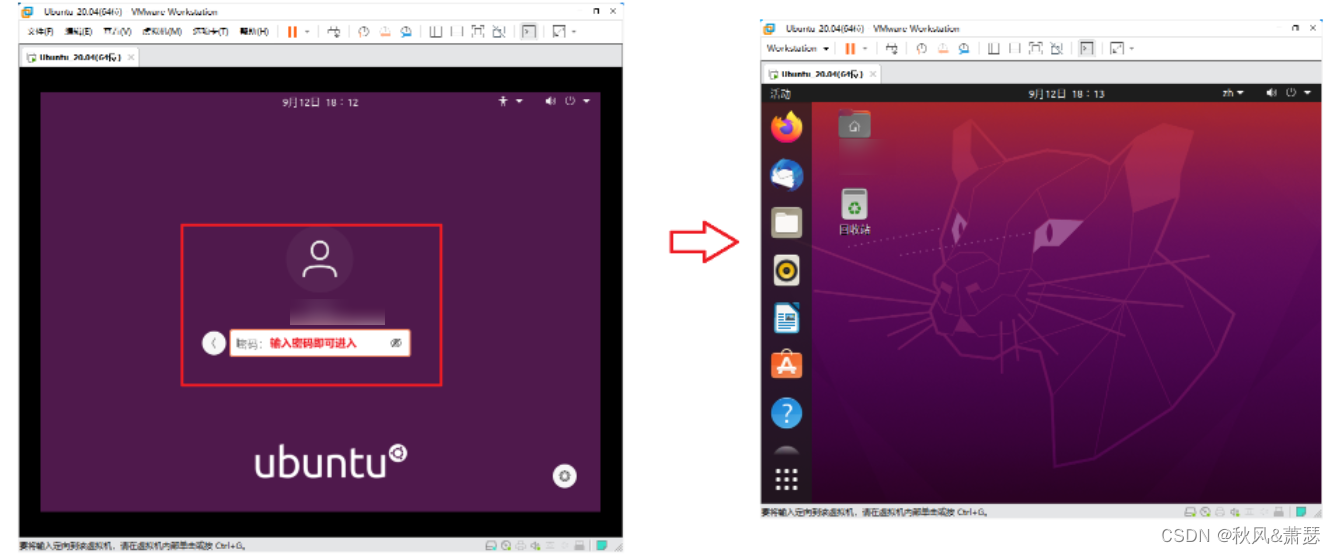Open Help from the Ubuntu dock
Viewport: 1335px width, 554px height.
[x=787, y=412]
